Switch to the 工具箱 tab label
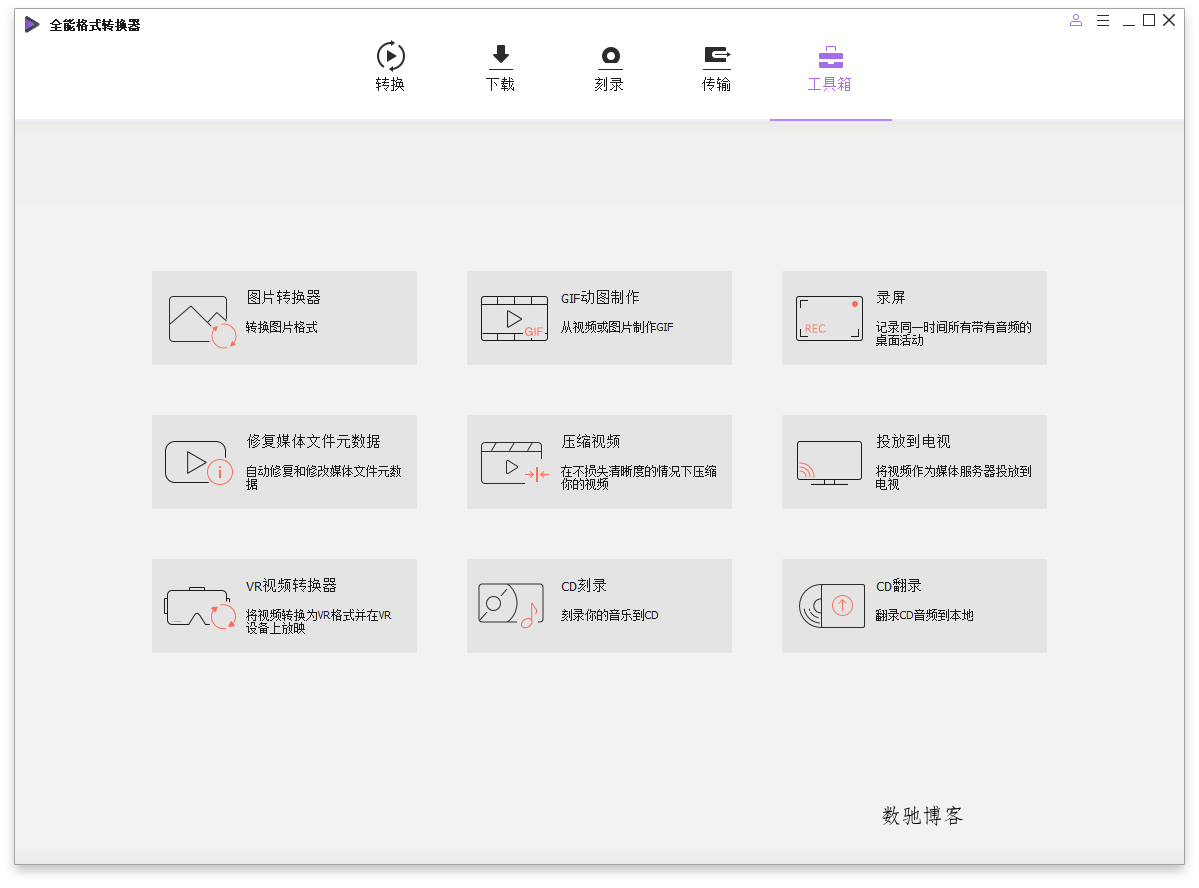The image size is (1199, 888). click(x=830, y=84)
